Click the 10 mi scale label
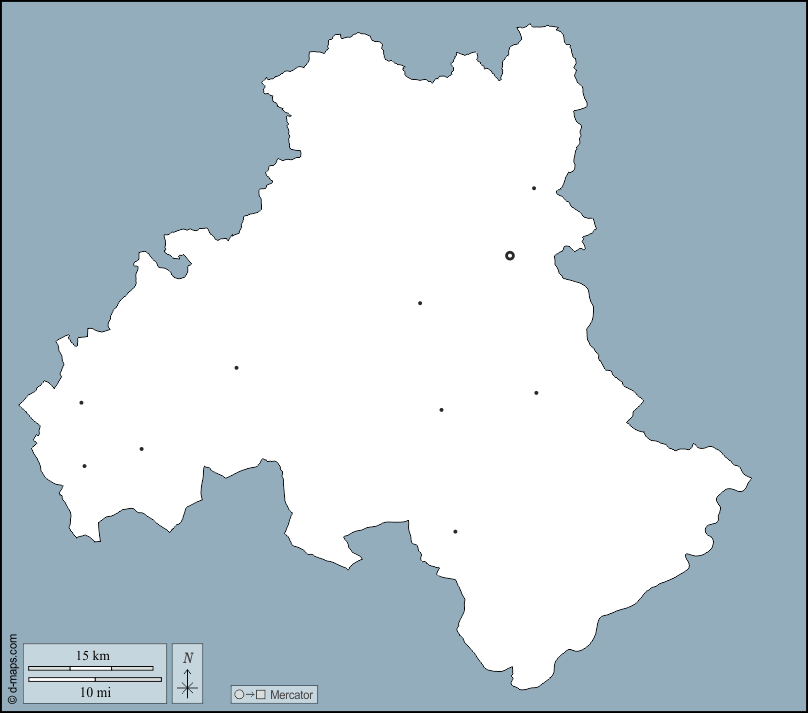 (x=94, y=691)
